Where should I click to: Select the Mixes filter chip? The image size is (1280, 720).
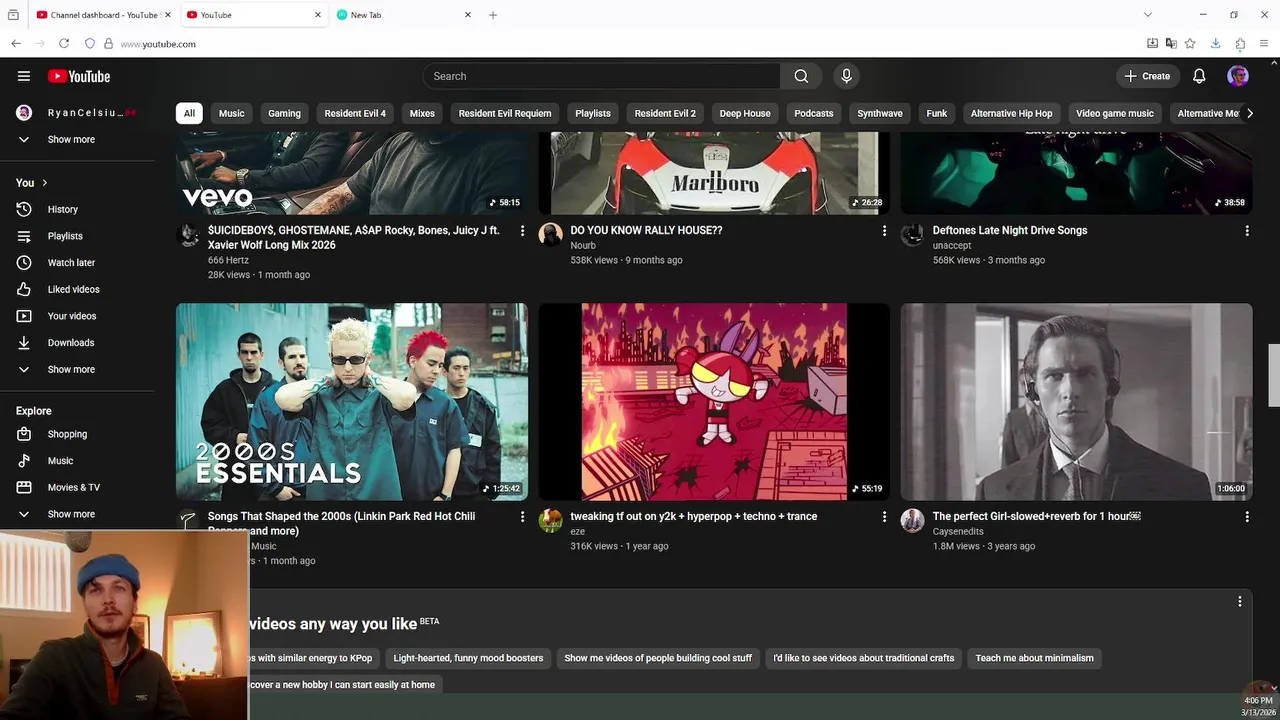[422, 113]
